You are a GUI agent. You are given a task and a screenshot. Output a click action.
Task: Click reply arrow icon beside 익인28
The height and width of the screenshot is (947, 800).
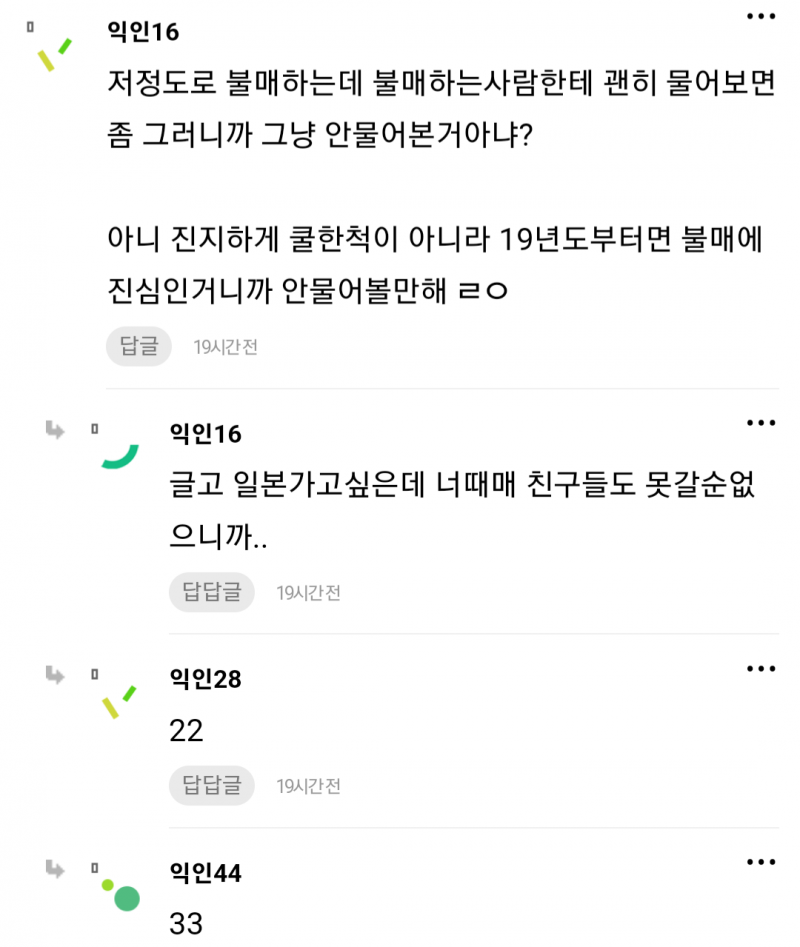point(55,675)
